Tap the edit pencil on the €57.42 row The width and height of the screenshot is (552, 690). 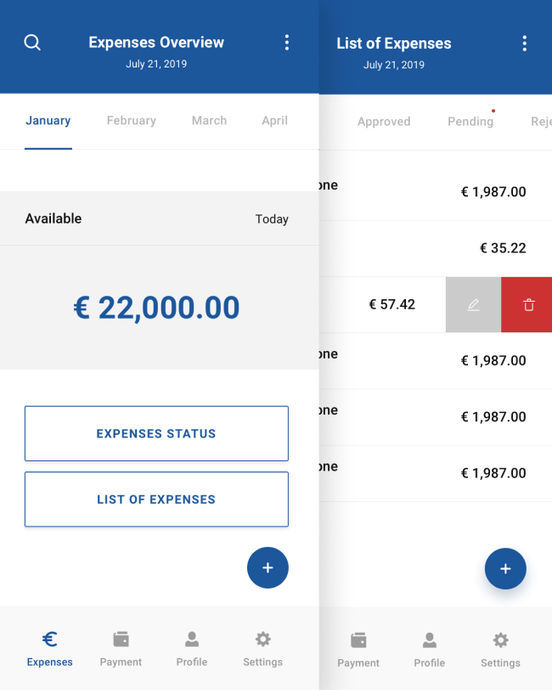(x=473, y=305)
